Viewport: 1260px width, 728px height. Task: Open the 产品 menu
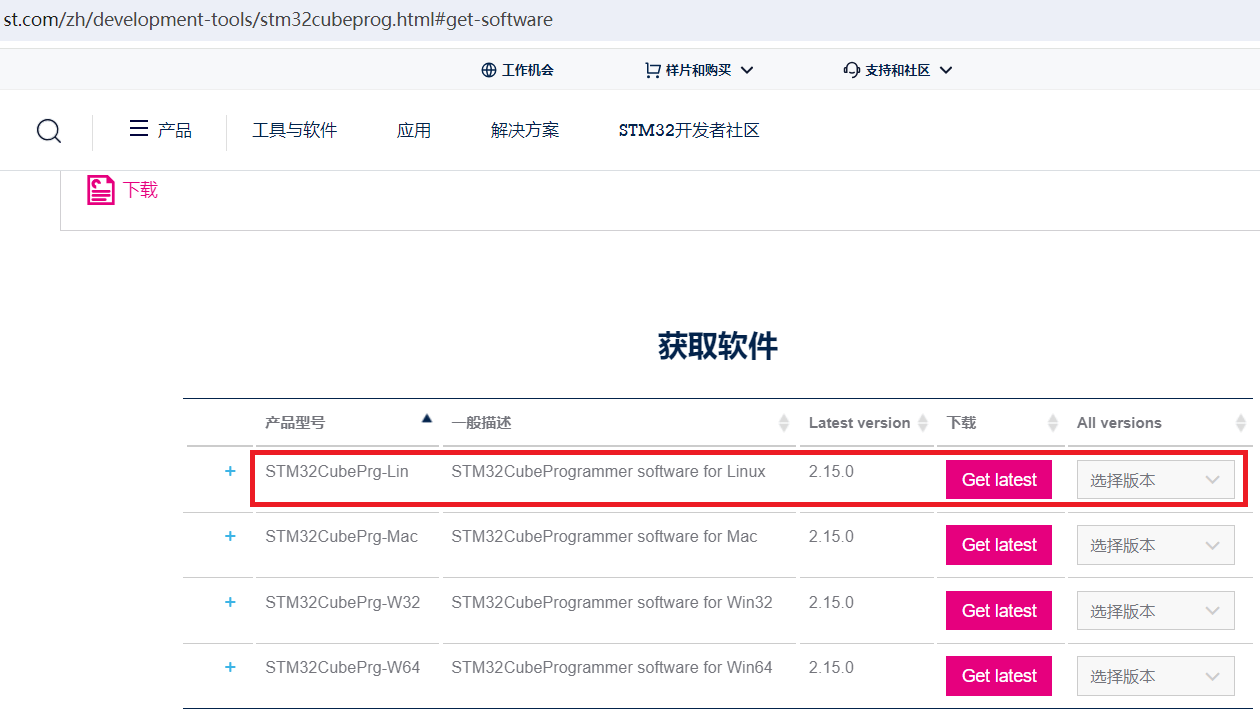(174, 130)
